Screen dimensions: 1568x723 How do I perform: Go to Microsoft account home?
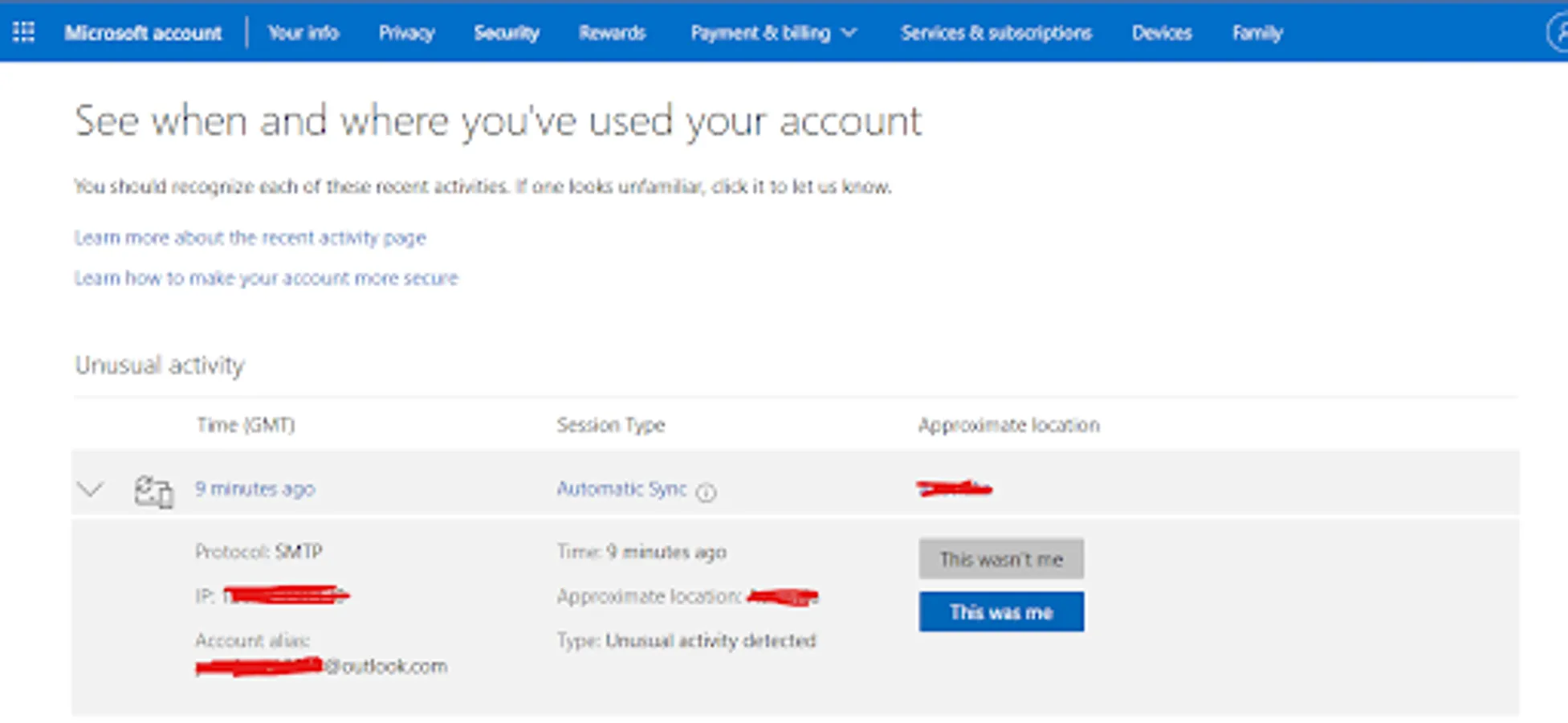(143, 33)
